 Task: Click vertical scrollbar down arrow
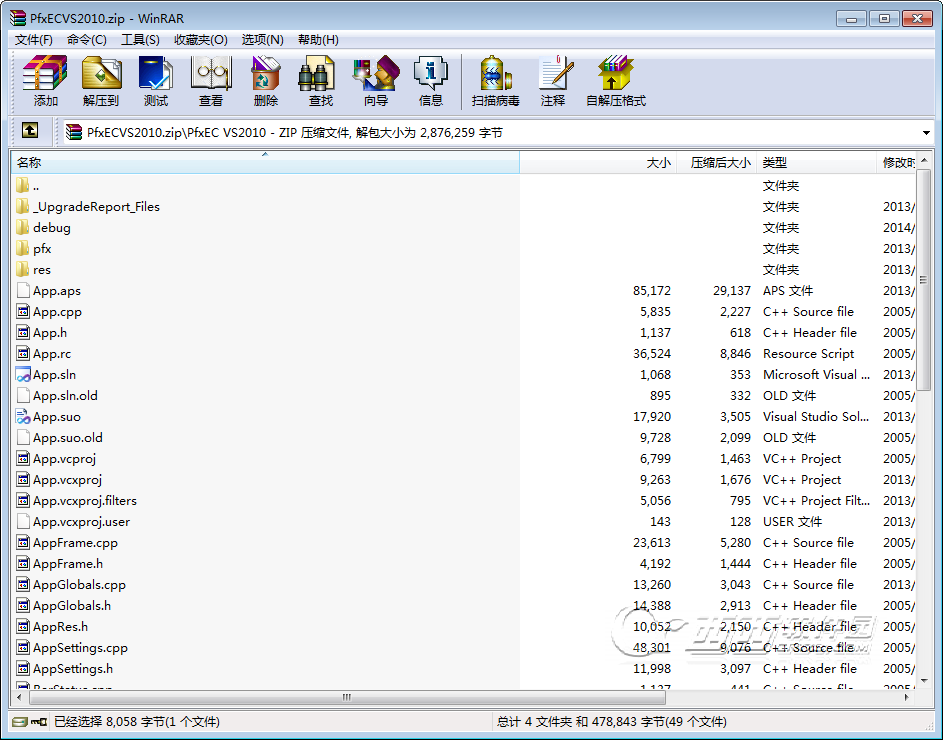pos(924,681)
